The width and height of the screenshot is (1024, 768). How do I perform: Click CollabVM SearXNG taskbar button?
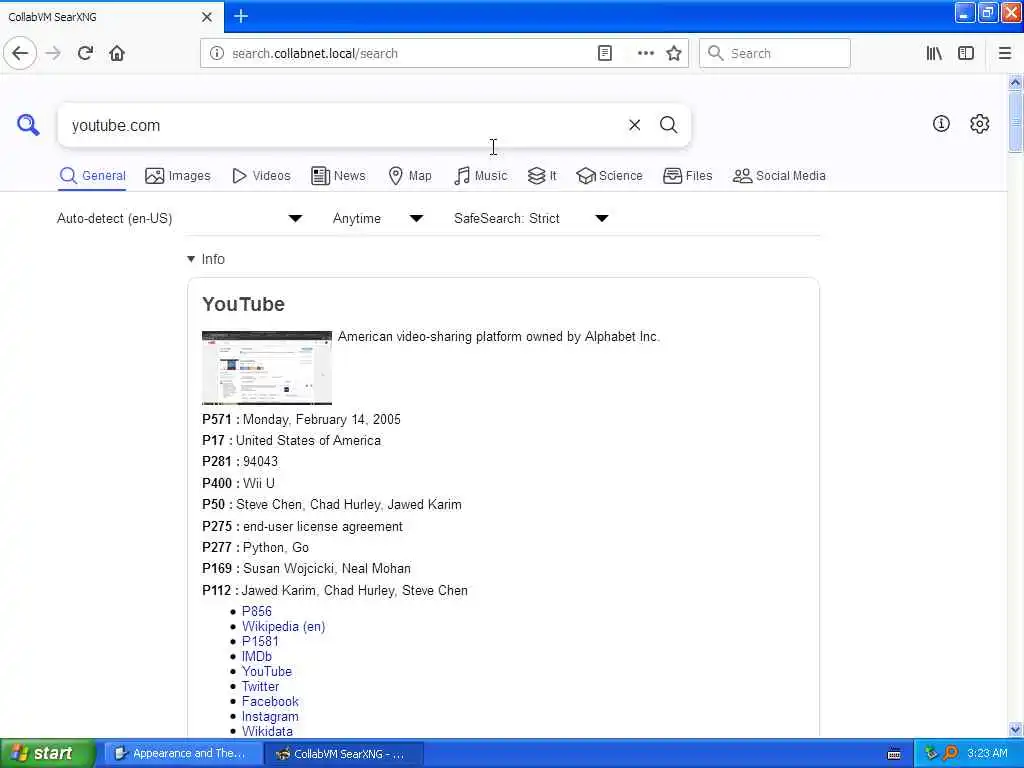tap(344, 754)
